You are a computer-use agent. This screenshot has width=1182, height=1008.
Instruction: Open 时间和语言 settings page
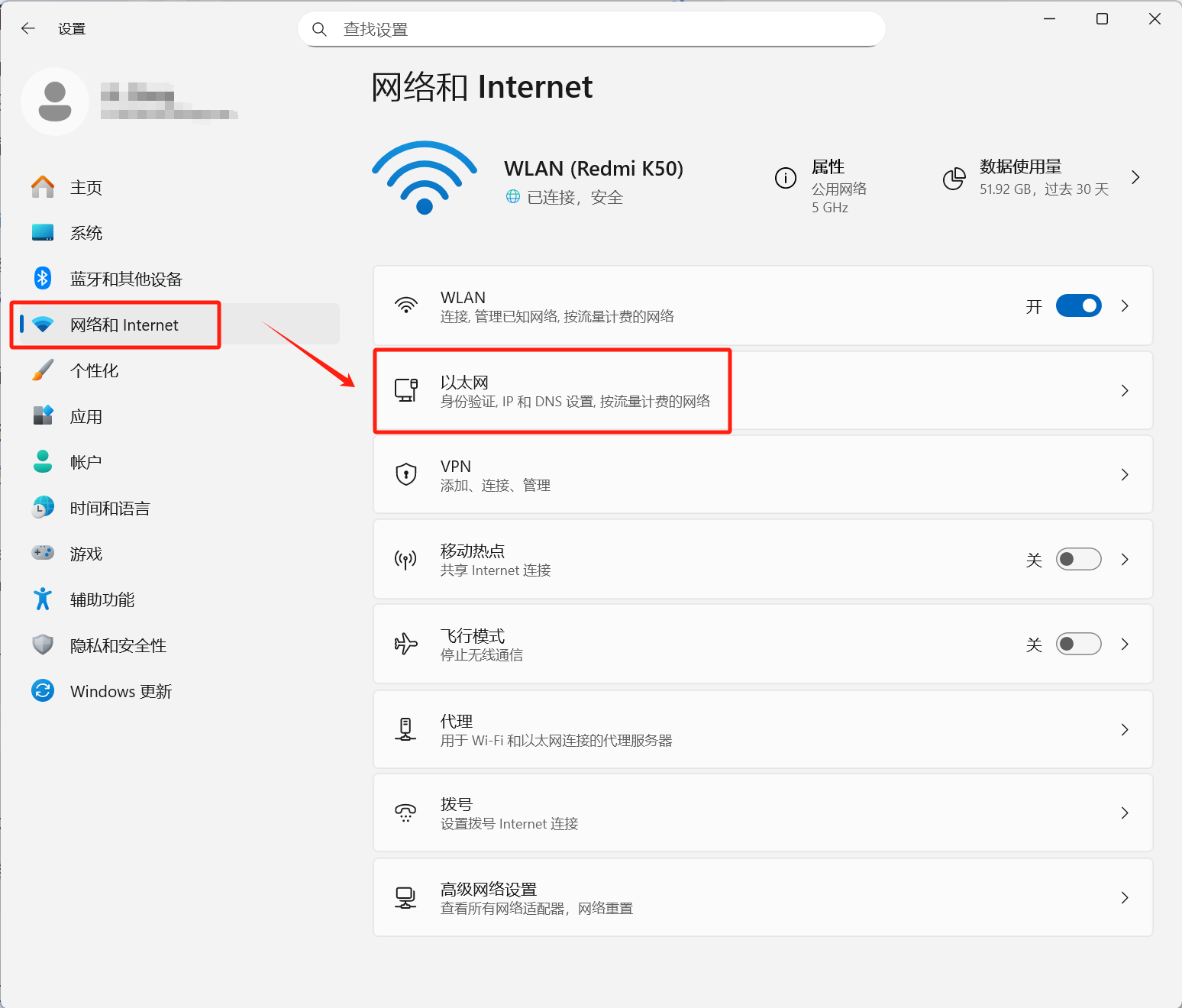click(110, 509)
